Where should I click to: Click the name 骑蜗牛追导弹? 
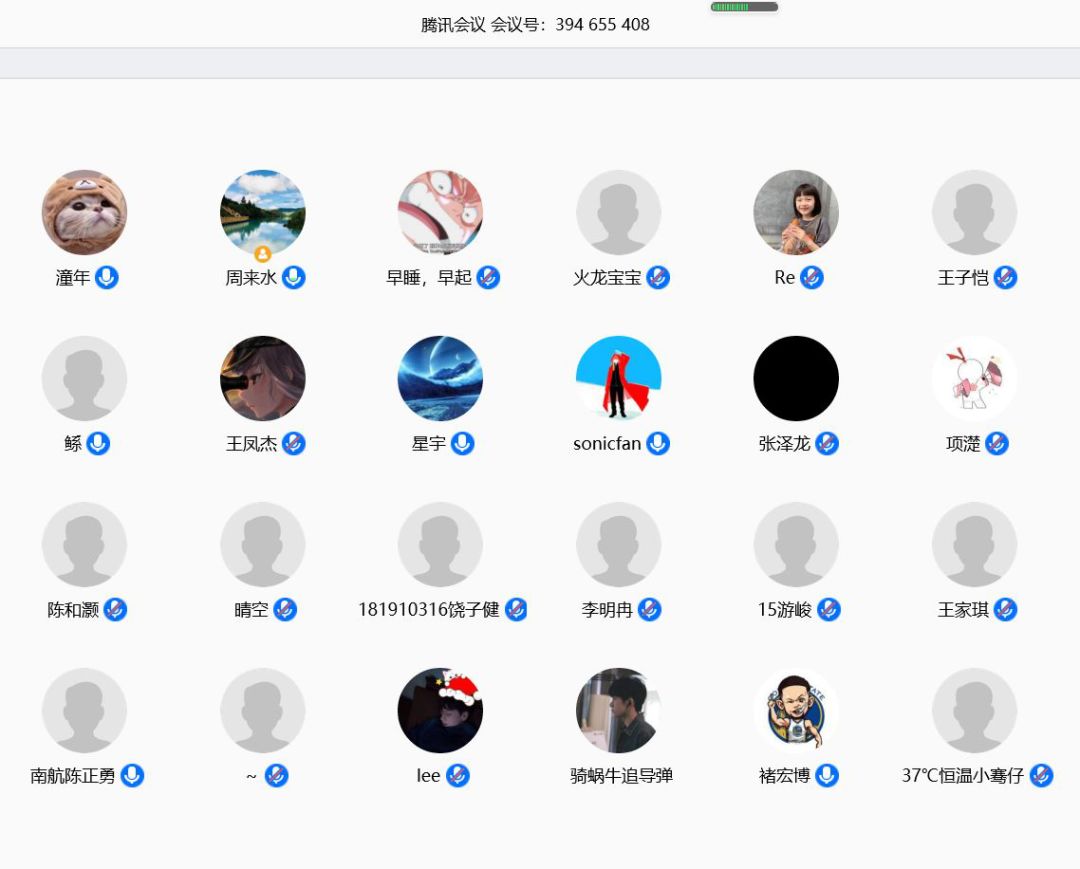click(x=621, y=775)
